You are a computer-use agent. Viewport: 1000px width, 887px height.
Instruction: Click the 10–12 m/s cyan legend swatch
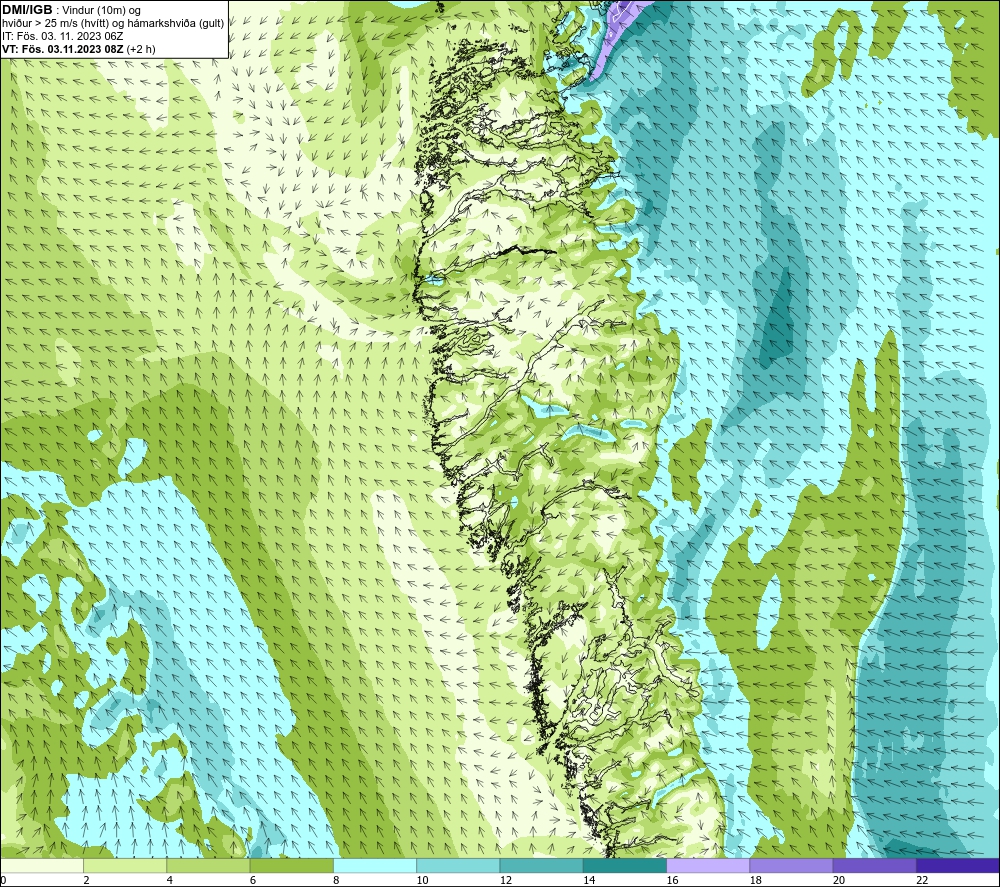click(458, 865)
